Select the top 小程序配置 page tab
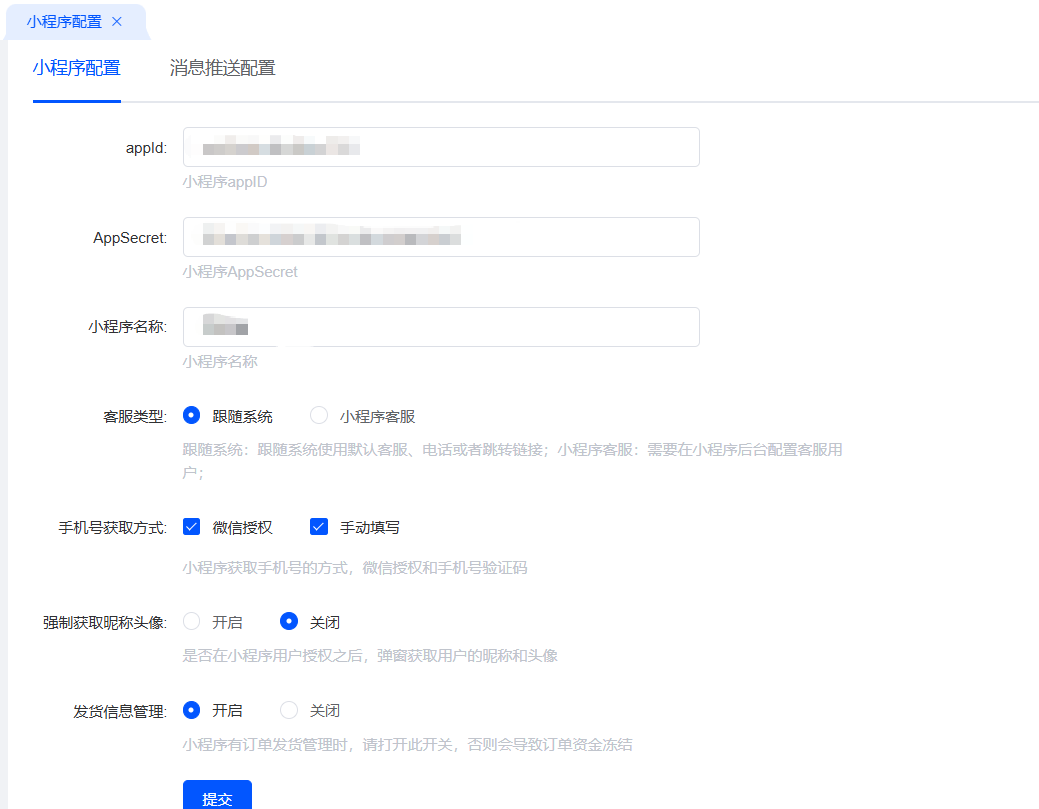Viewport: 1039px width, 809px height. (x=64, y=21)
